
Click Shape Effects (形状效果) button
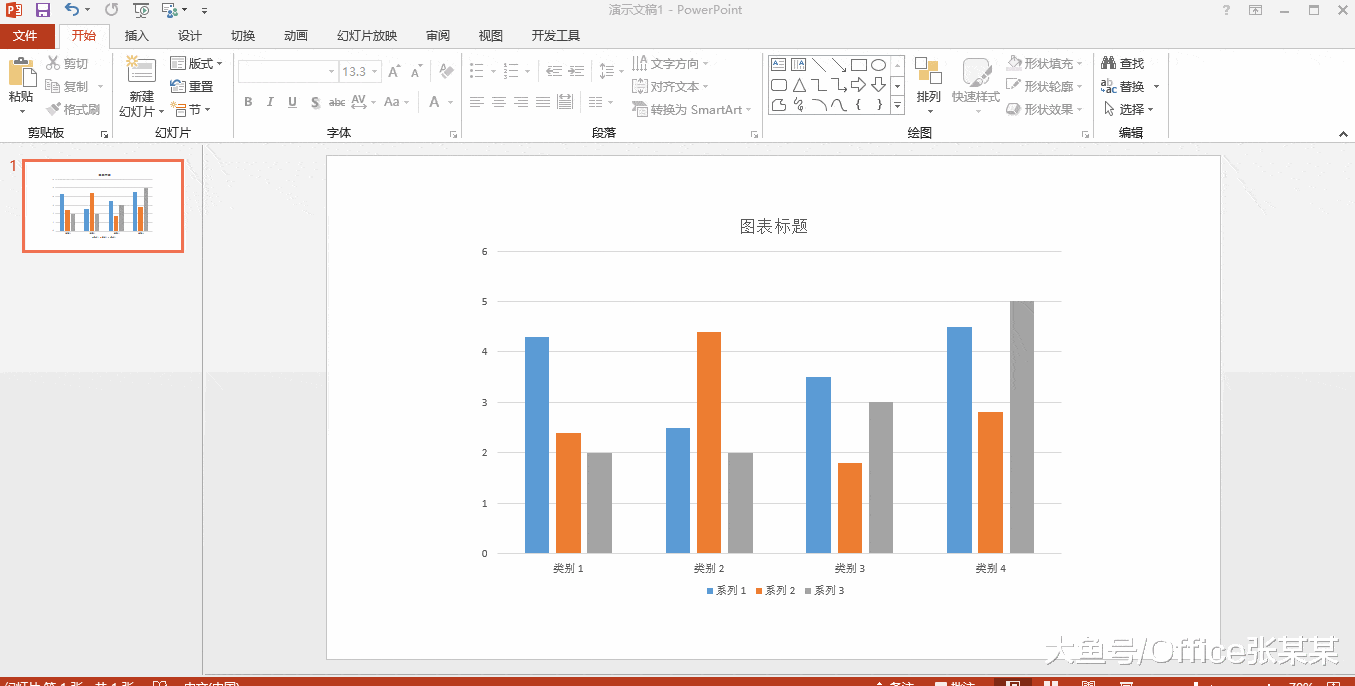click(x=1045, y=109)
